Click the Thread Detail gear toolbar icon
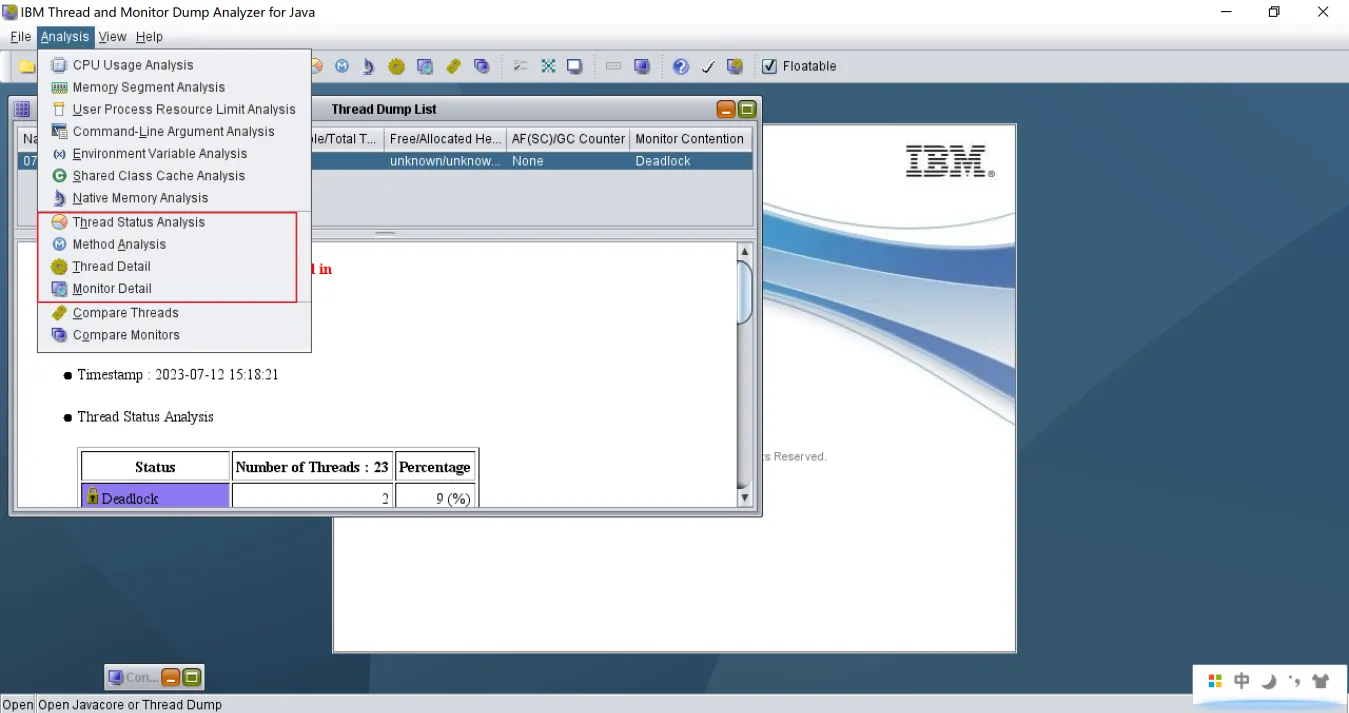Image resolution: width=1349 pixels, height=713 pixels. pos(397,66)
